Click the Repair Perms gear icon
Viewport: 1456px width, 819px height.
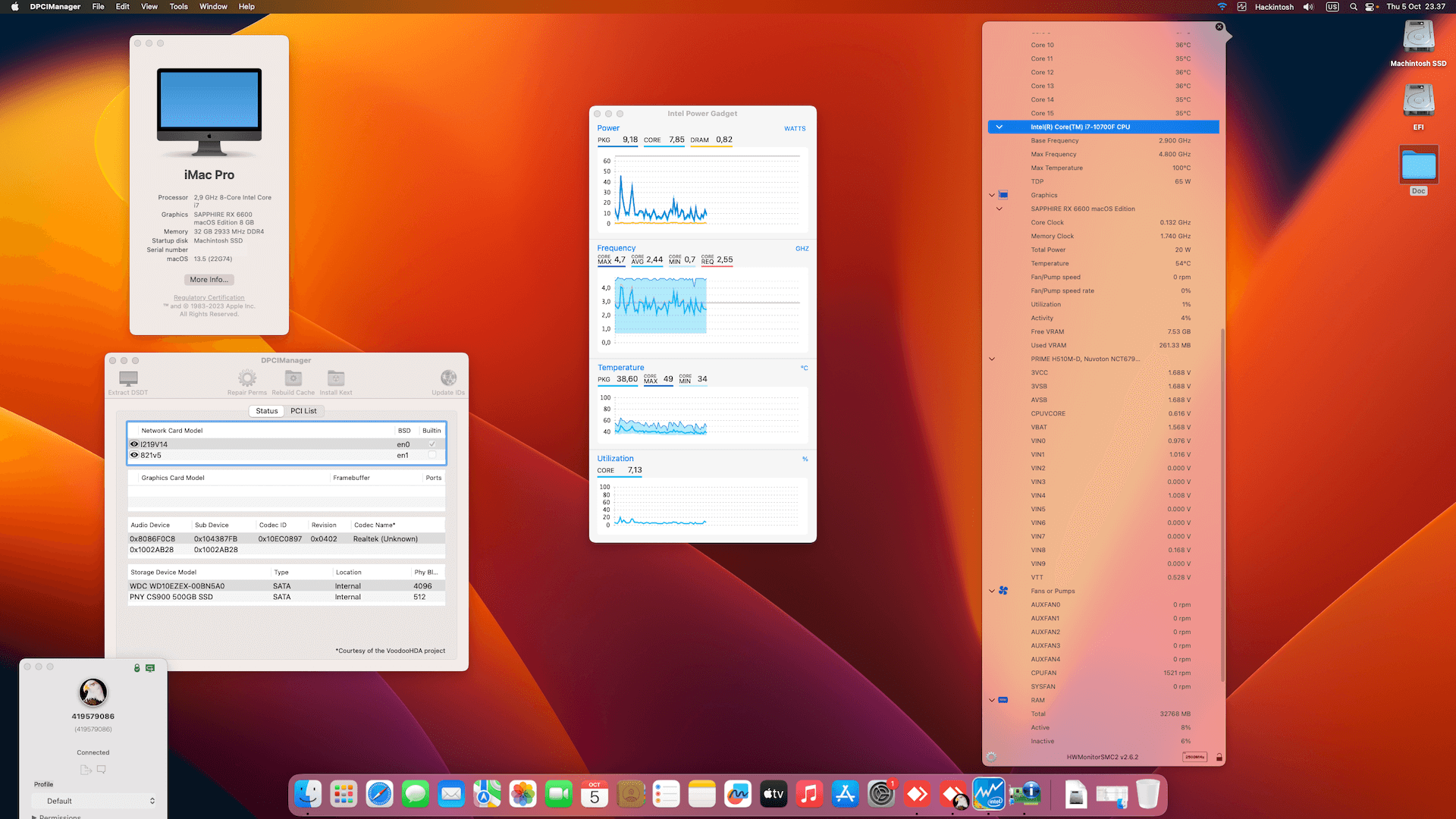coord(246,378)
